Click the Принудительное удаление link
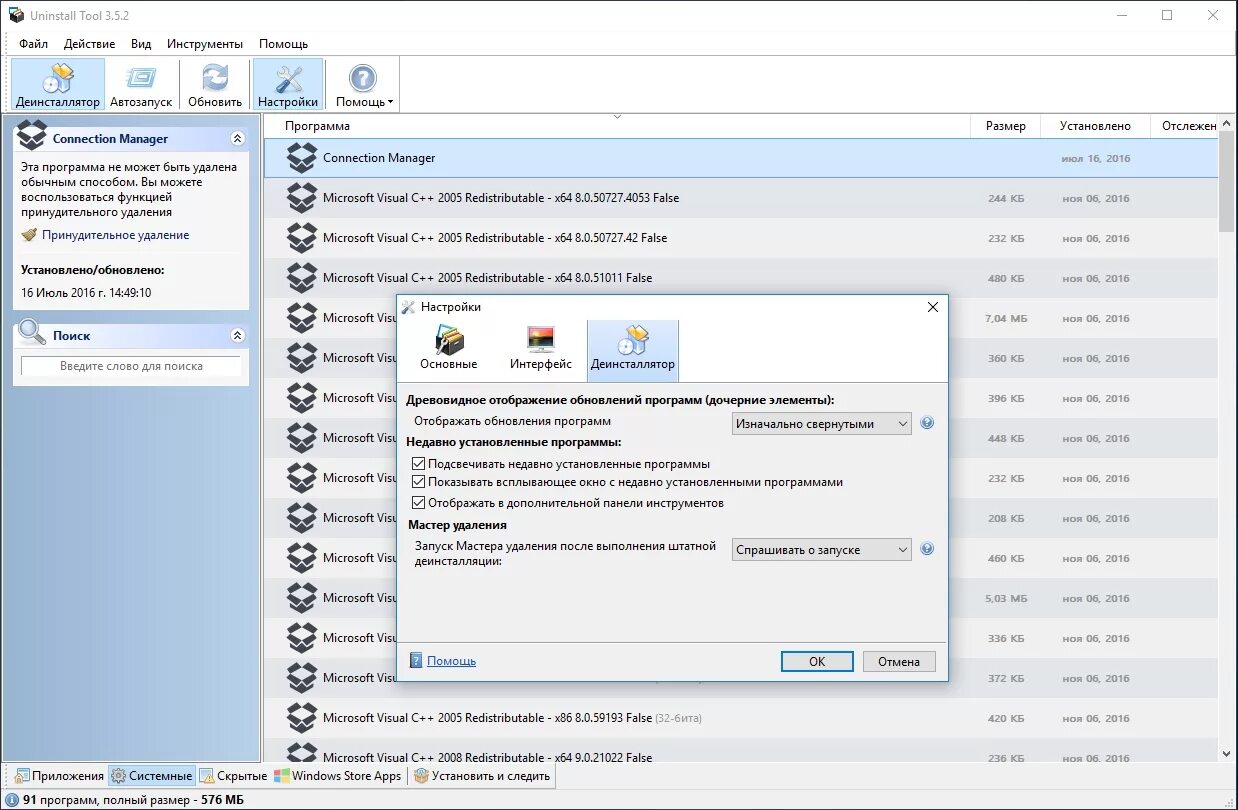1238x810 pixels. click(x=115, y=235)
